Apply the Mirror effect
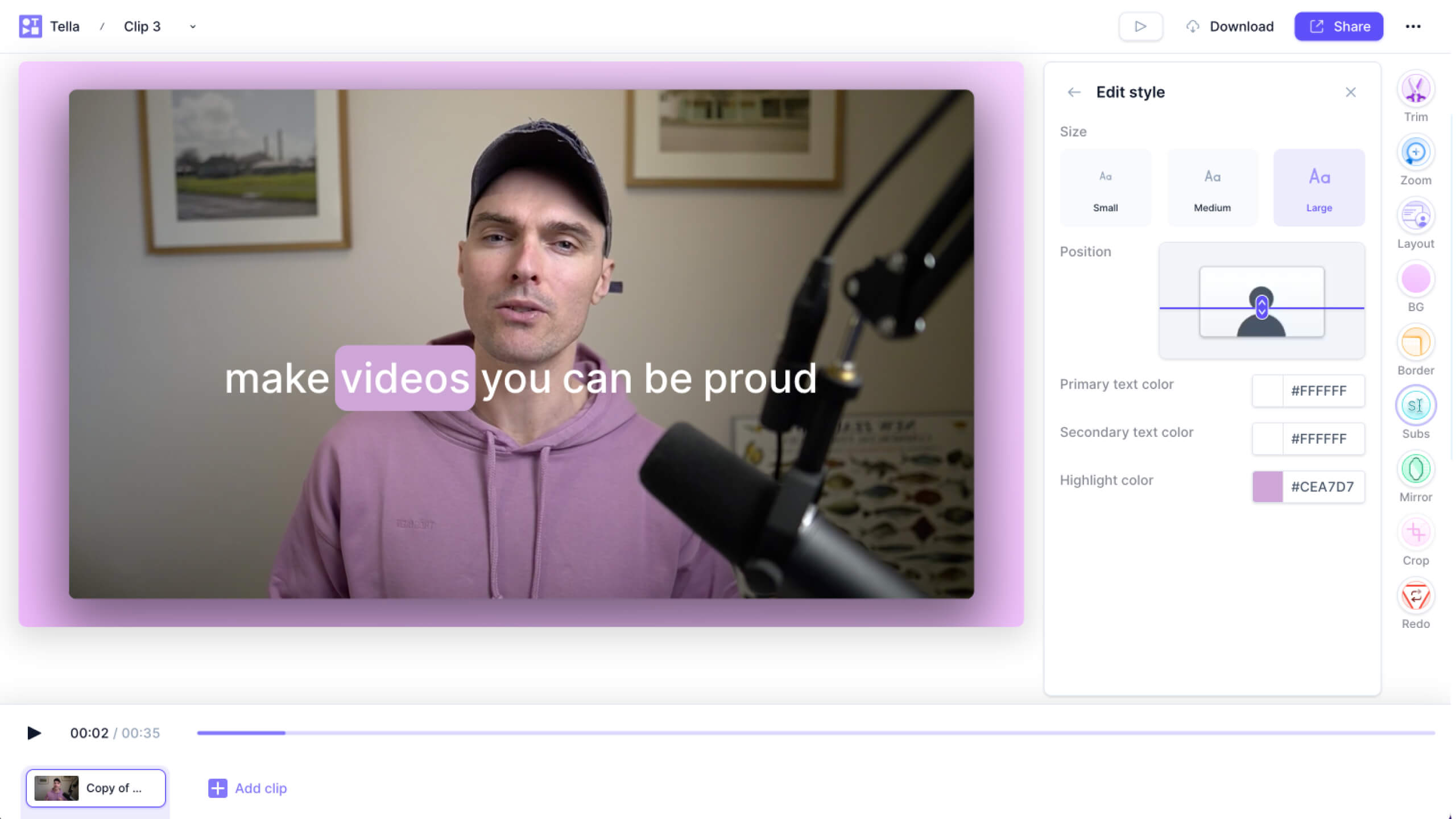1456x819 pixels. coord(1416,468)
